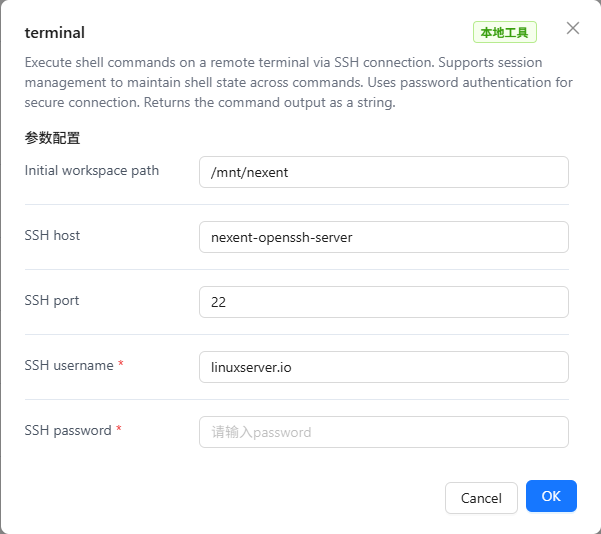Click the red asterisk beside SSH username
This screenshot has width=601, height=534.
(121, 365)
